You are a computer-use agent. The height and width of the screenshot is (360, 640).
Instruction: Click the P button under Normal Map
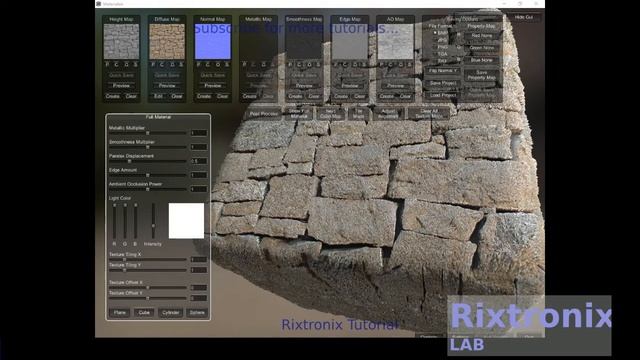click(199, 64)
